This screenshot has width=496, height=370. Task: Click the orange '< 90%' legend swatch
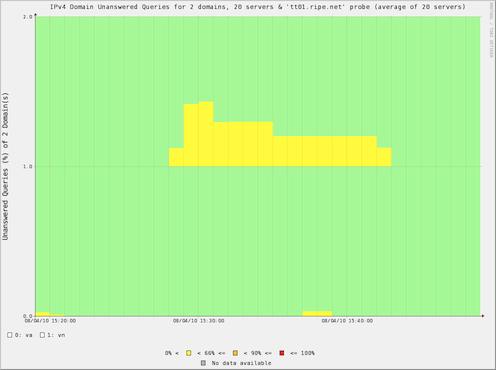(x=235, y=353)
